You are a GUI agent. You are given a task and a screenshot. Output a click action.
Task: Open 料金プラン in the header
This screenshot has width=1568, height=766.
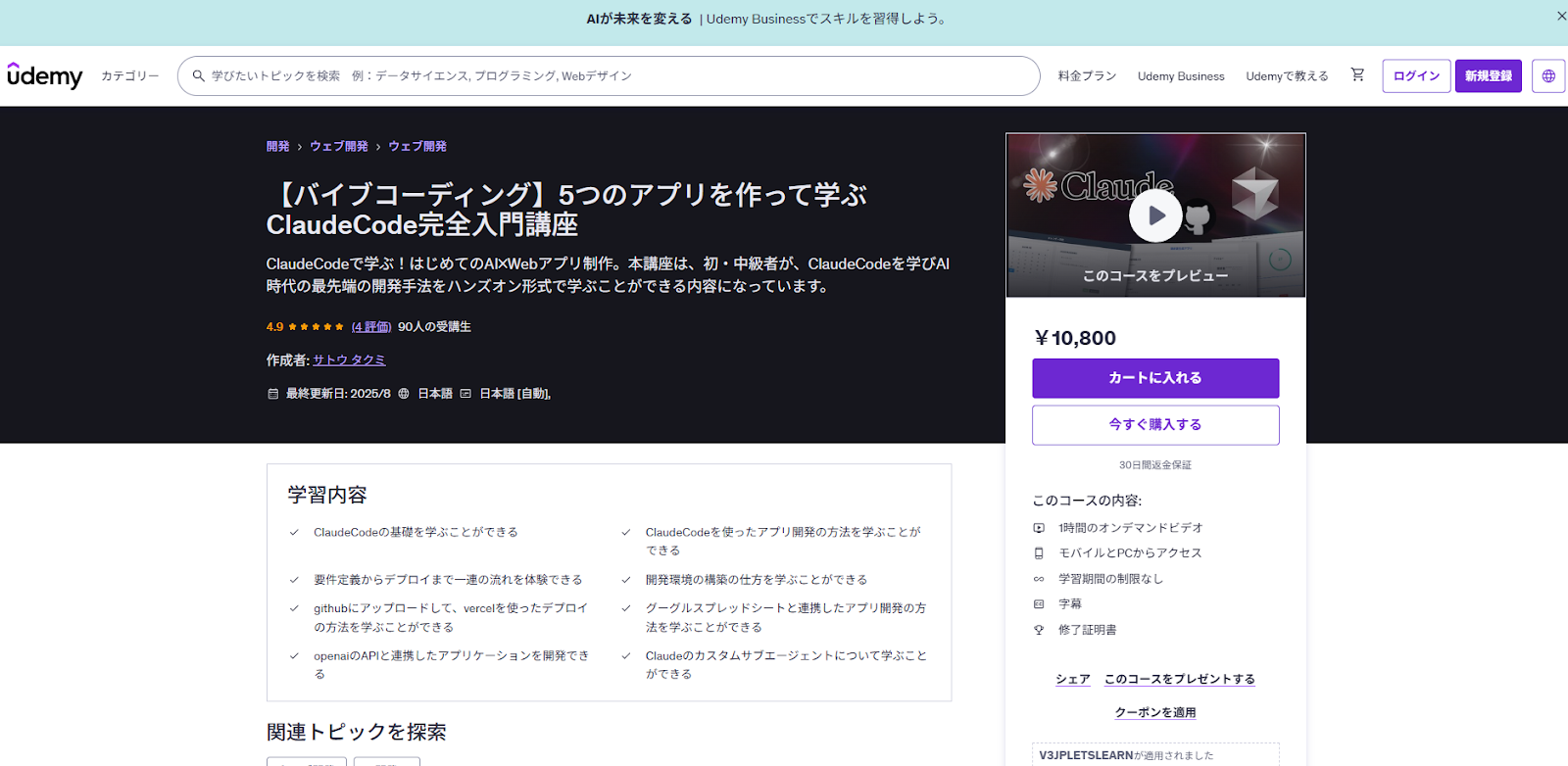click(1087, 75)
